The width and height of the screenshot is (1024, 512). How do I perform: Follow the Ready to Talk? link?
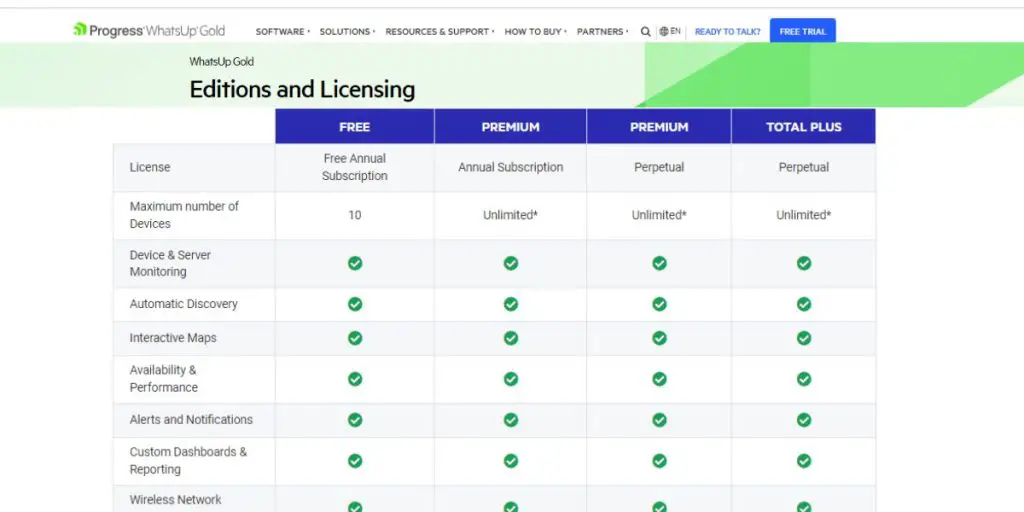point(728,31)
